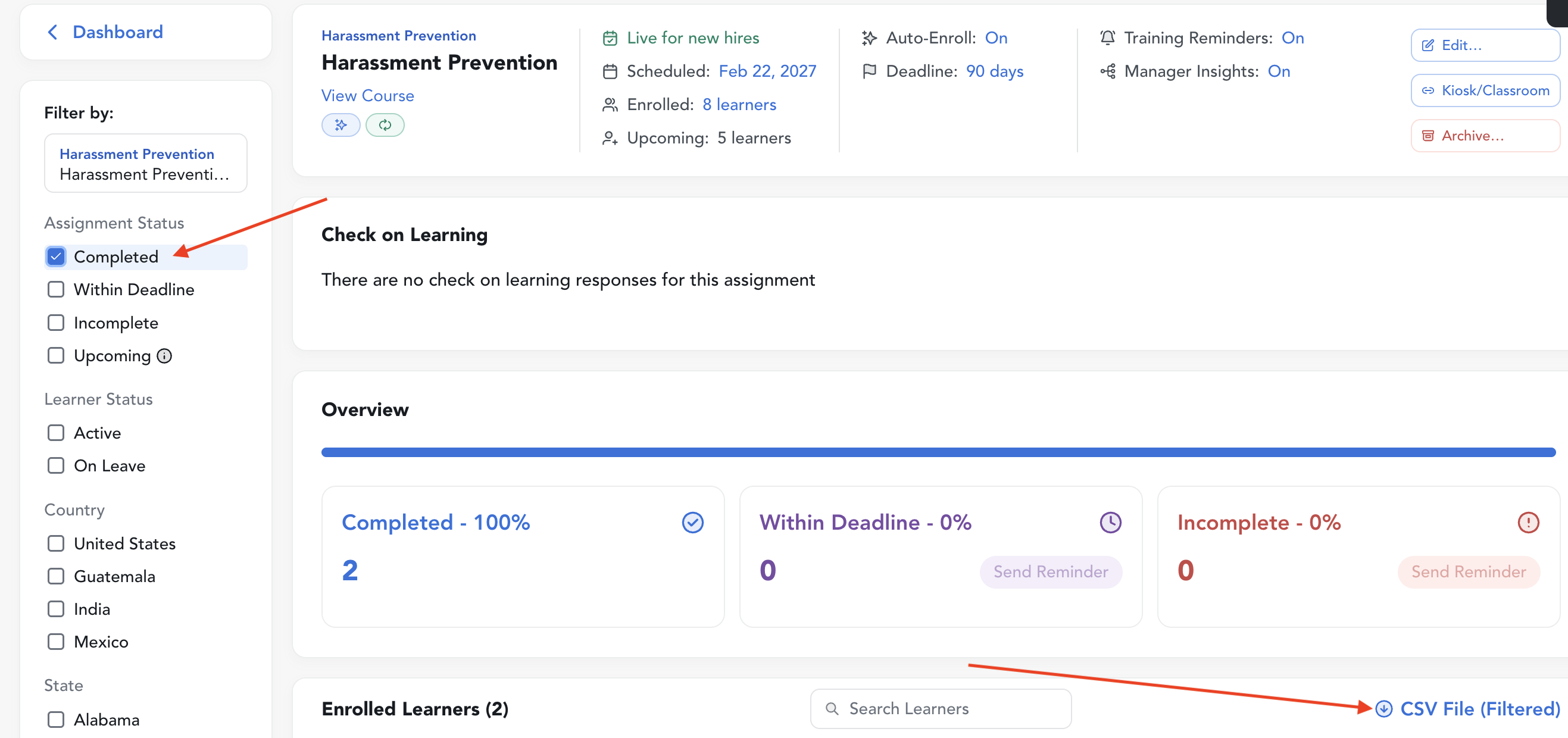Open the View Course link
The width and height of the screenshot is (1568, 738).
[x=368, y=96]
